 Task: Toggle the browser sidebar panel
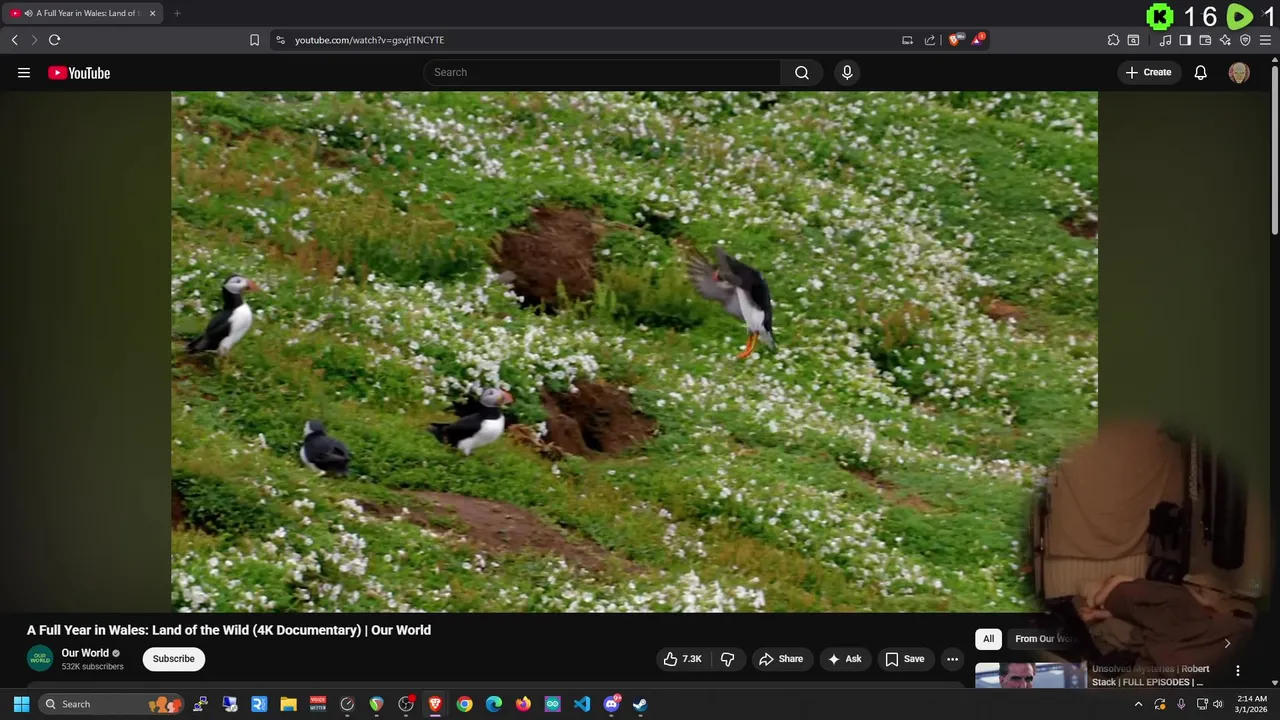(x=1185, y=40)
